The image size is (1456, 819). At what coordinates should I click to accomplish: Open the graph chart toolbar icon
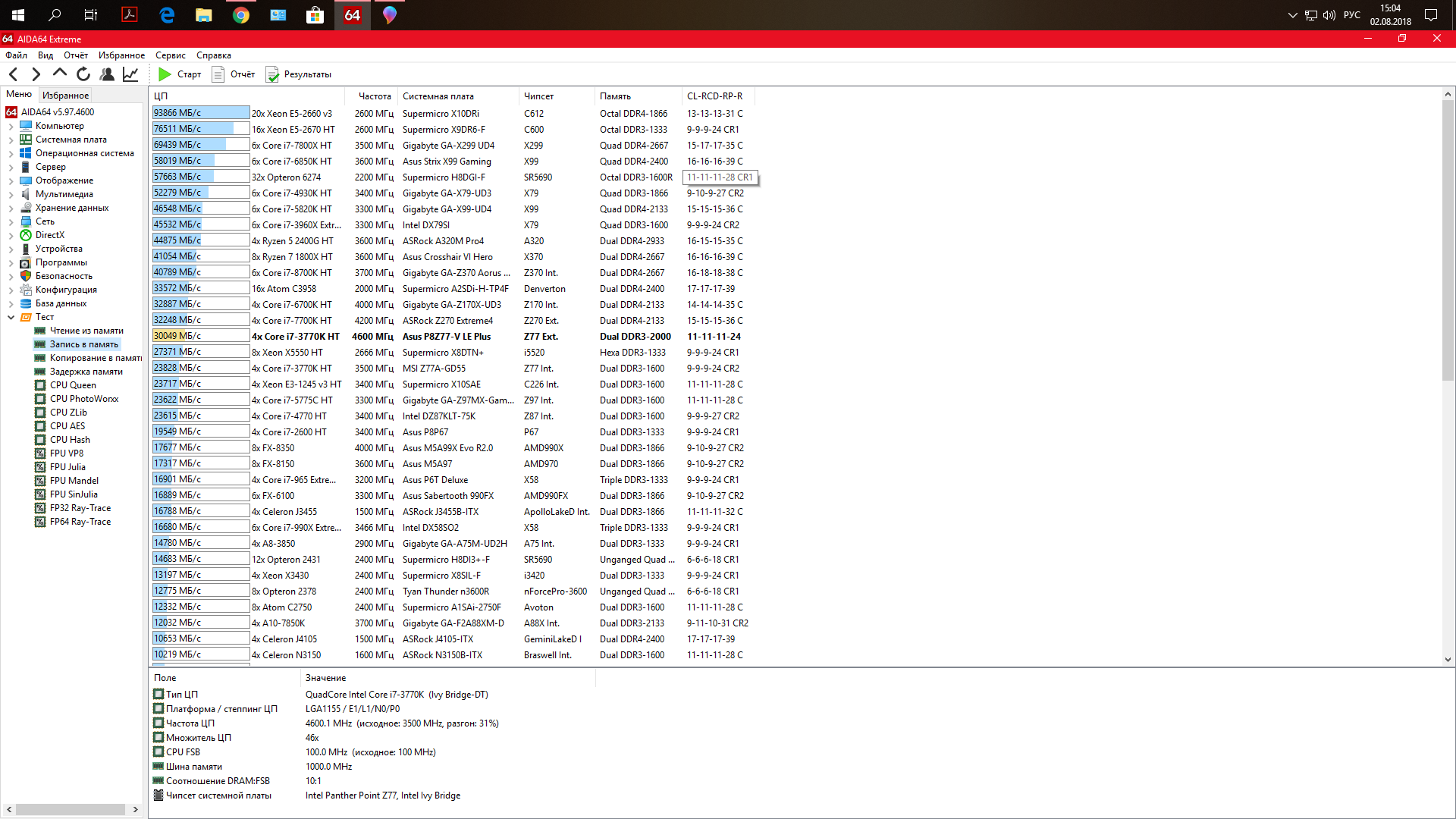click(x=130, y=74)
